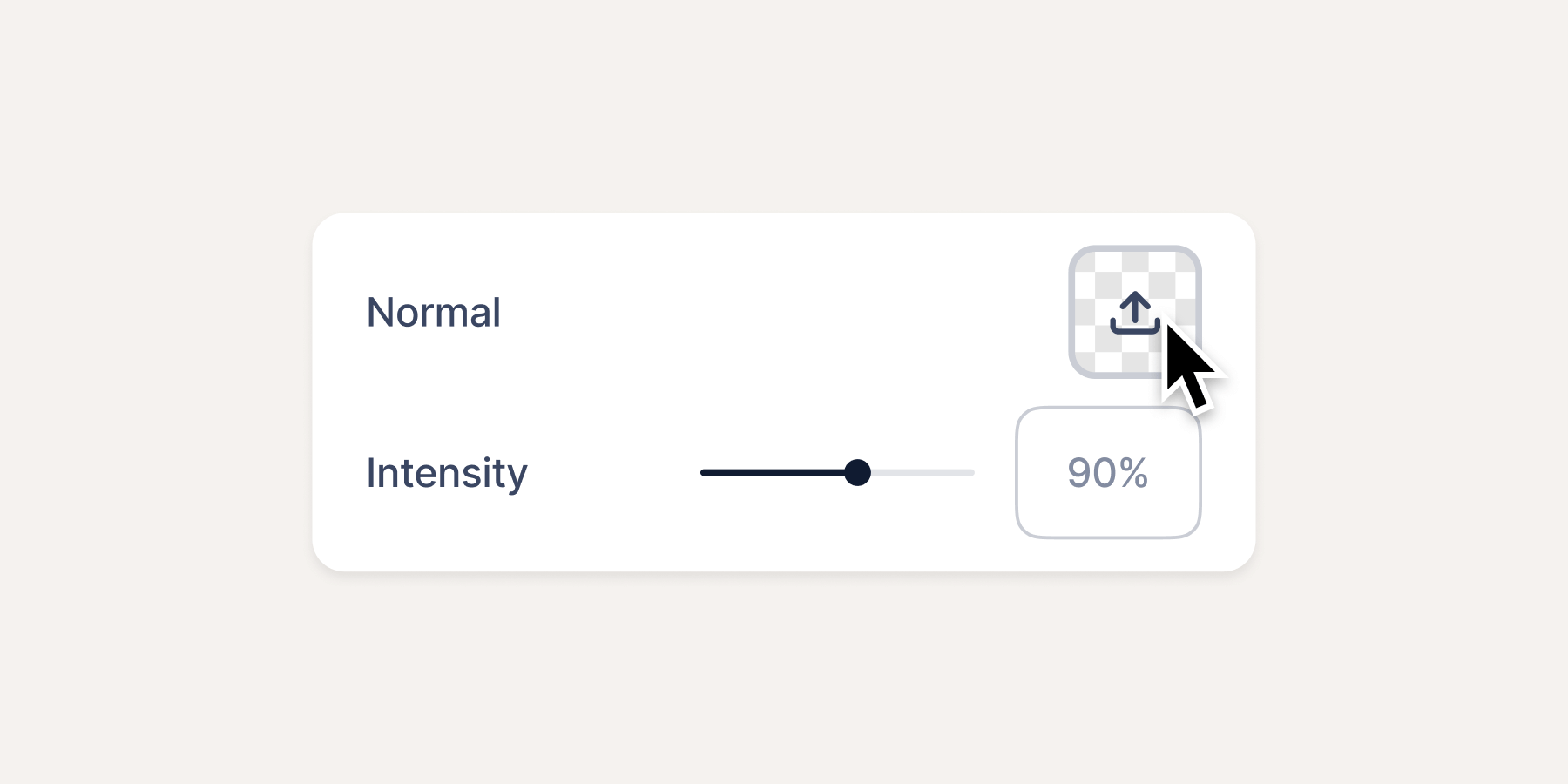Click the tray base of the upload icon

1135,328
